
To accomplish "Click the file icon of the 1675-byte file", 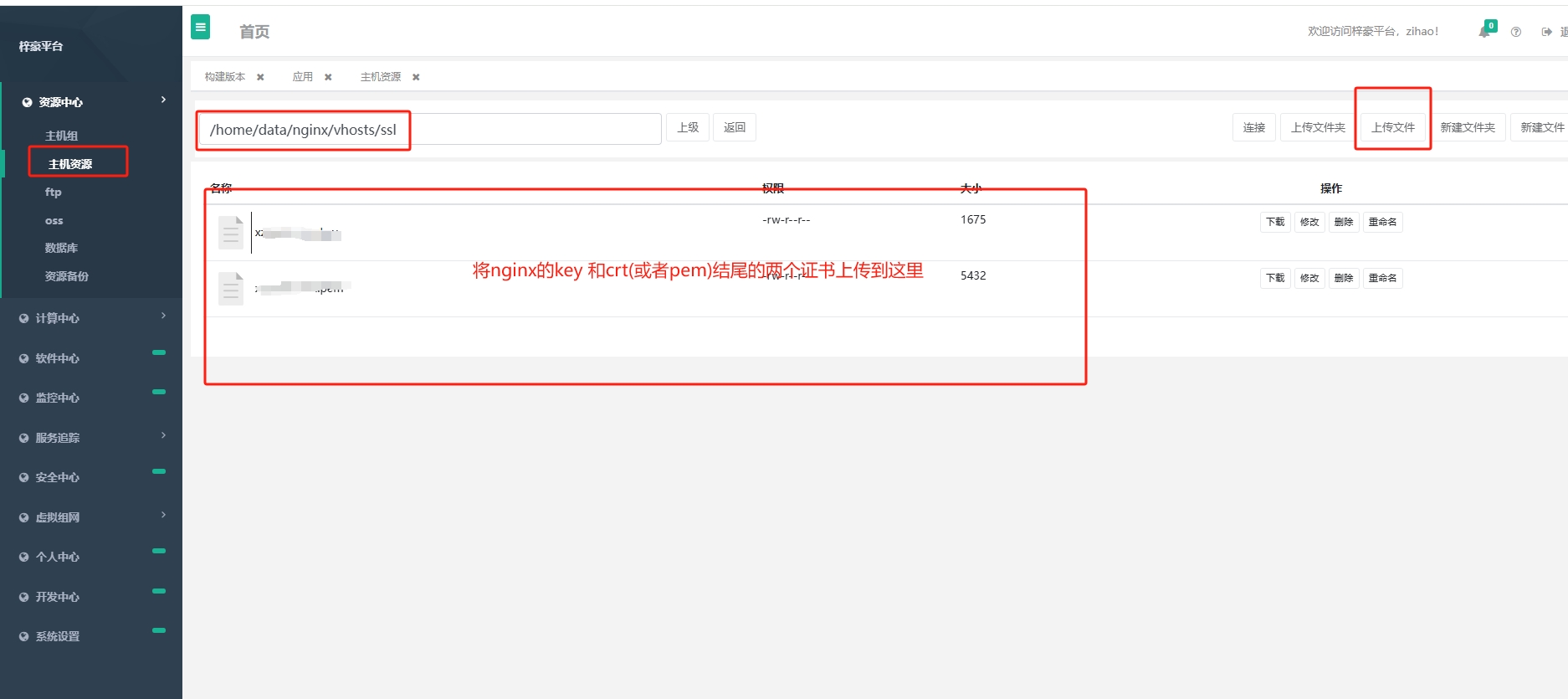I will click(231, 233).
